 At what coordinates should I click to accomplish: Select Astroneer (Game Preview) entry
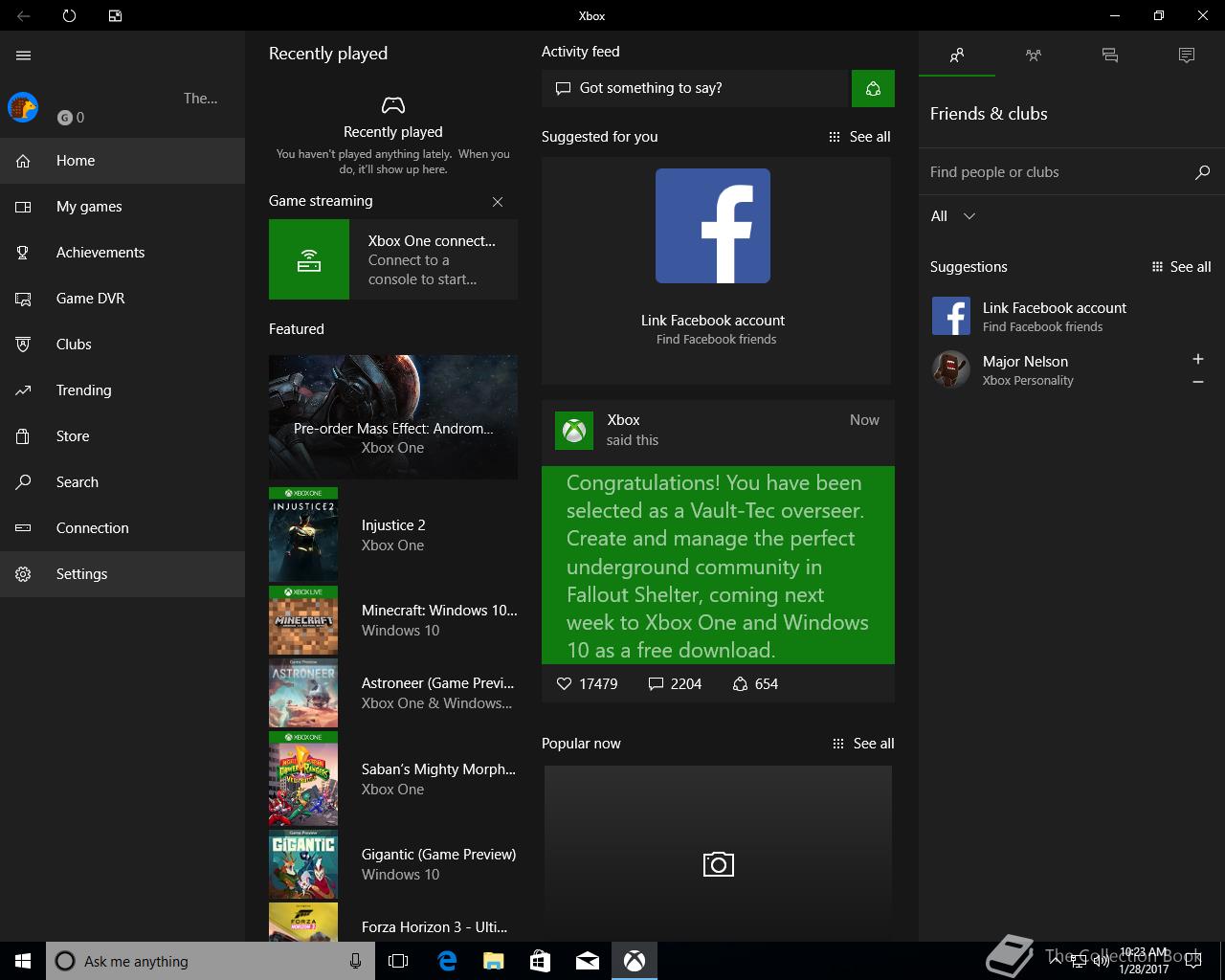(x=393, y=693)
